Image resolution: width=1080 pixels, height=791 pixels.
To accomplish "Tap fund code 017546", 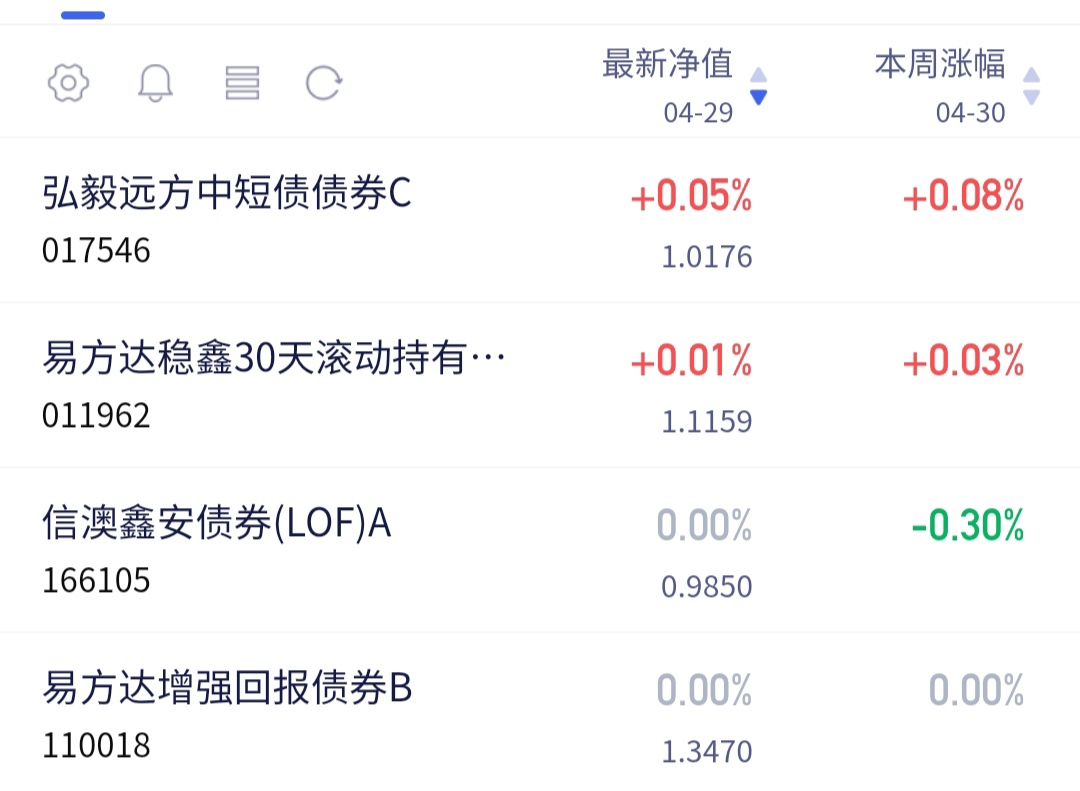I will pyautogui.click(x=96, y=250).
